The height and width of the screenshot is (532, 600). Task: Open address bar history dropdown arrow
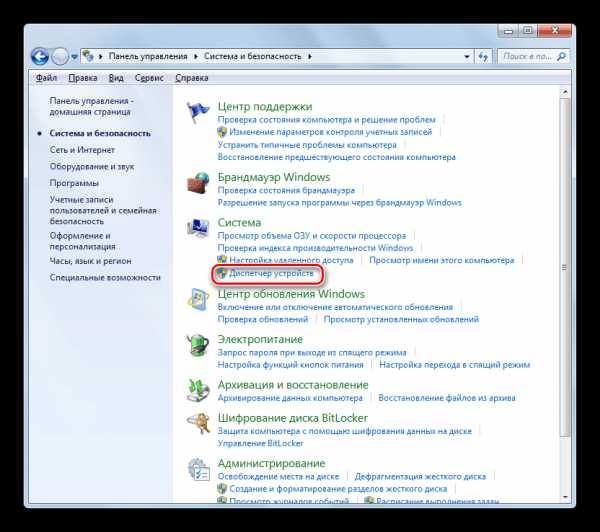pyautogui.click(x=467, y=57)
